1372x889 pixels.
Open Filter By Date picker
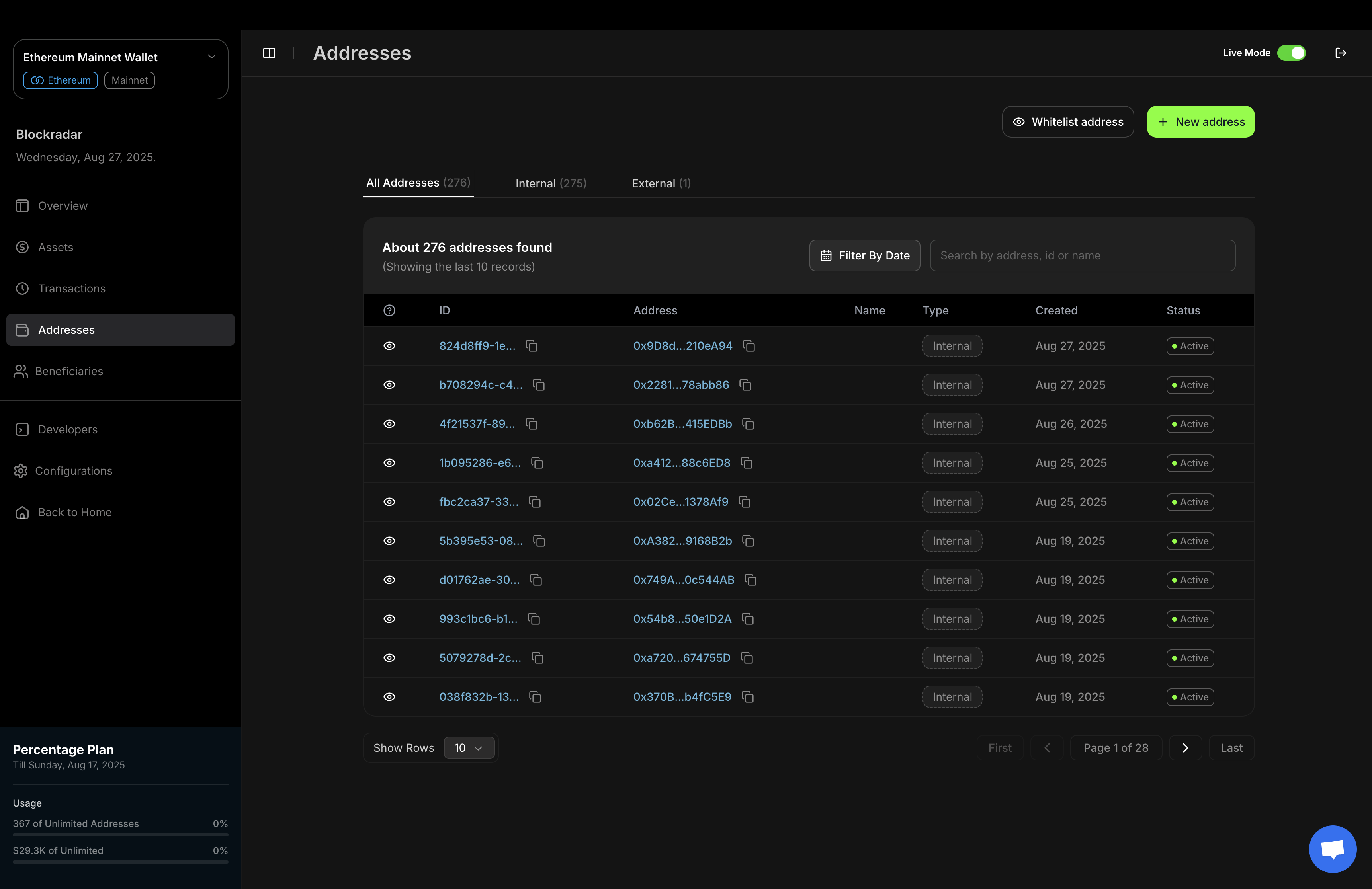(x=864, y=256)
